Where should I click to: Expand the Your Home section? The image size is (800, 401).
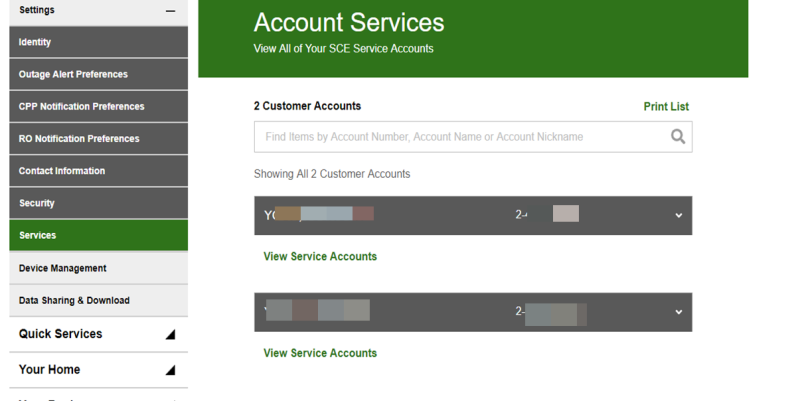(x=169, y=370)
